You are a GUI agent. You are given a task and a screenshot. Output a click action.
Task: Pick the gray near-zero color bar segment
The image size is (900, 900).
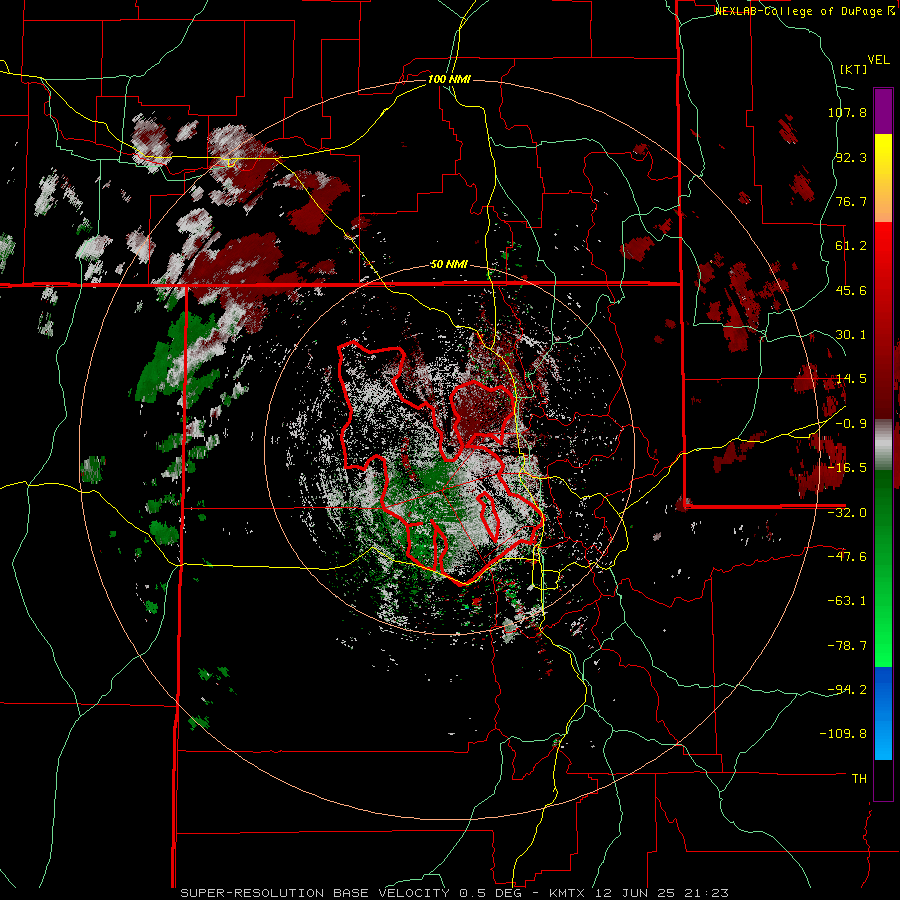pyautogui.click(x=883, y=445)
